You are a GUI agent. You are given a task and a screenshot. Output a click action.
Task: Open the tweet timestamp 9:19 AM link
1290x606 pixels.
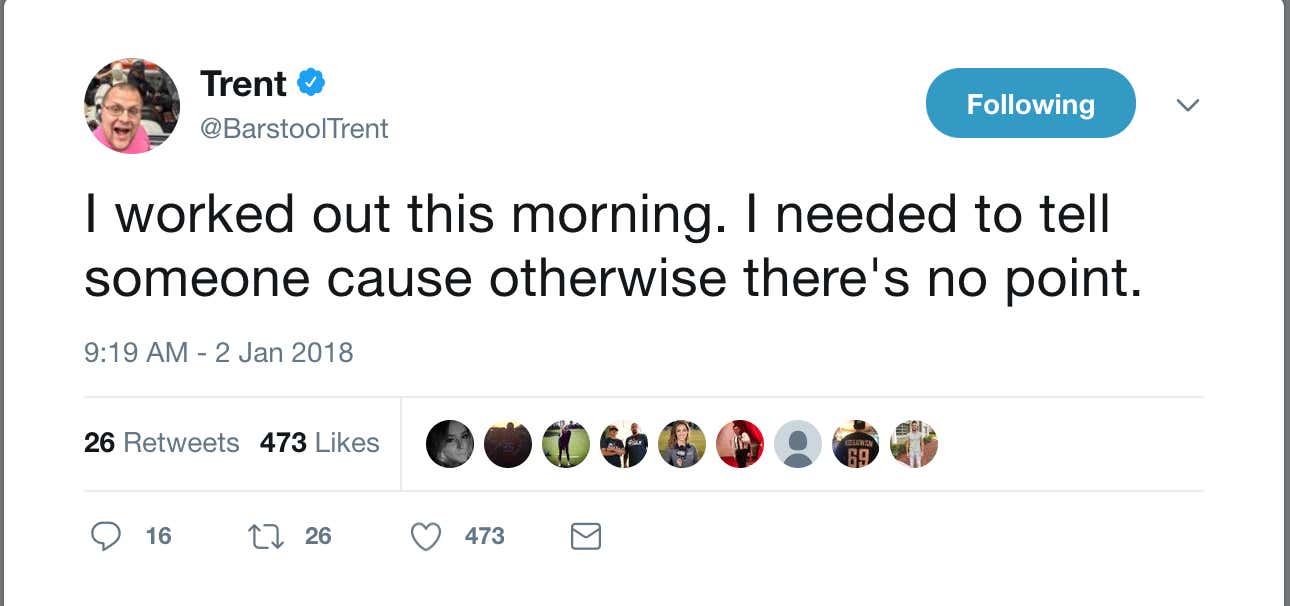point(219,352)
